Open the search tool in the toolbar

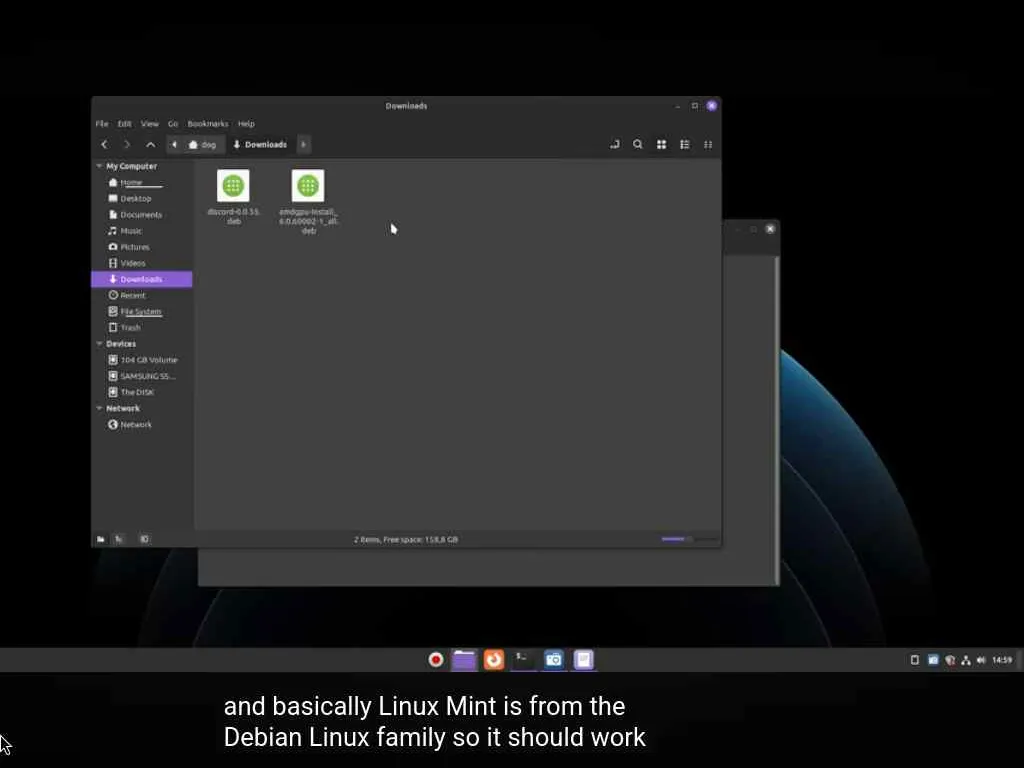638,144
